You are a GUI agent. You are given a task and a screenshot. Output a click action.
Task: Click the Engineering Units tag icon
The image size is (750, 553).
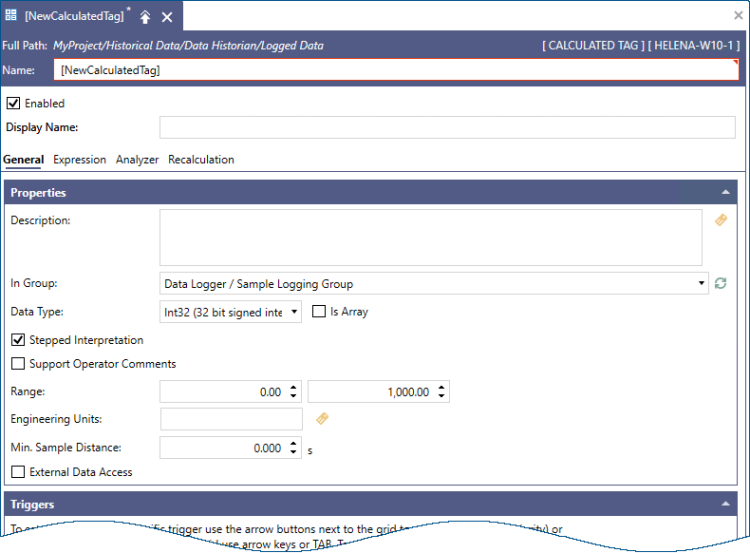[x=322, y=419]
